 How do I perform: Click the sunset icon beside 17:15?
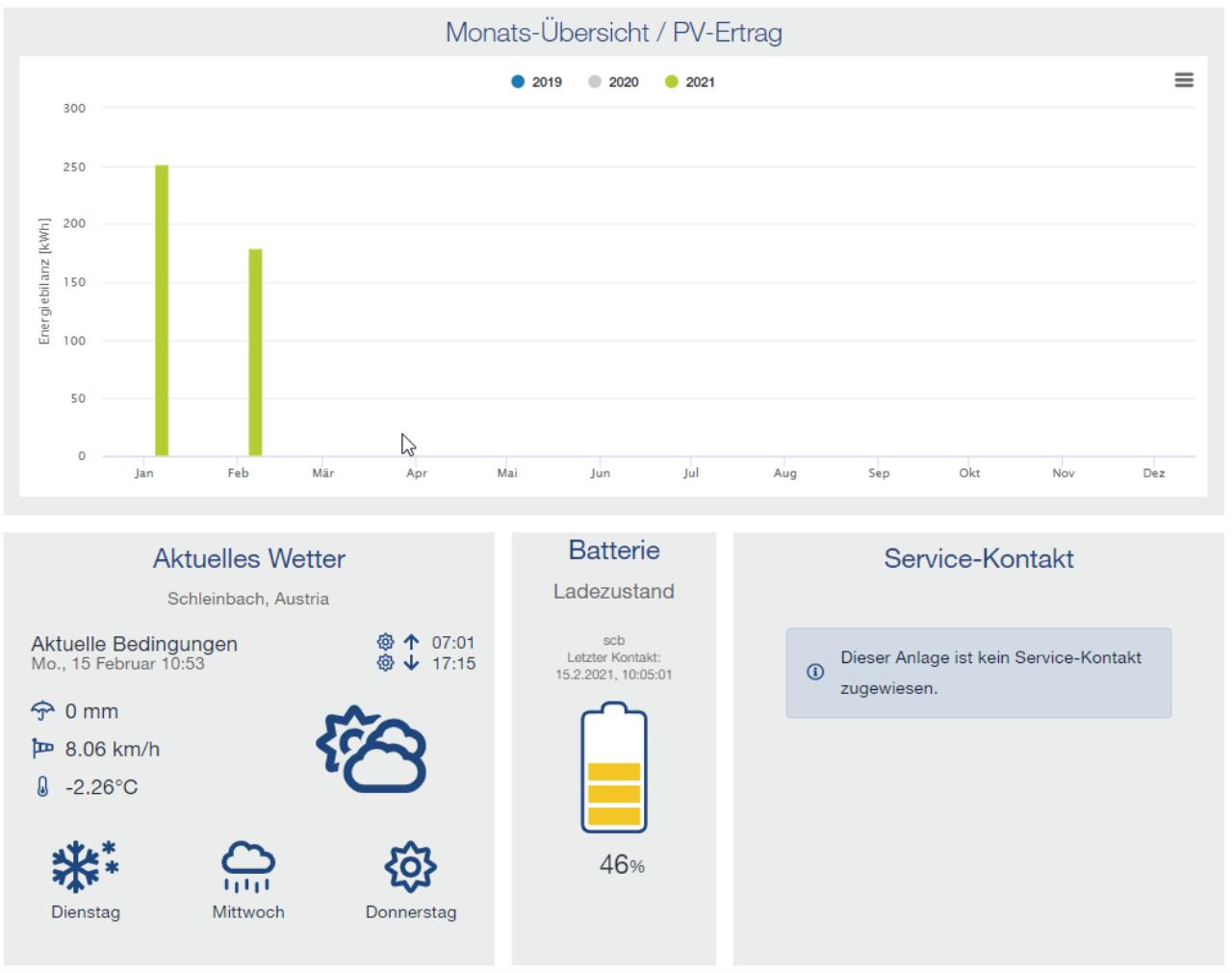[398, 663]
